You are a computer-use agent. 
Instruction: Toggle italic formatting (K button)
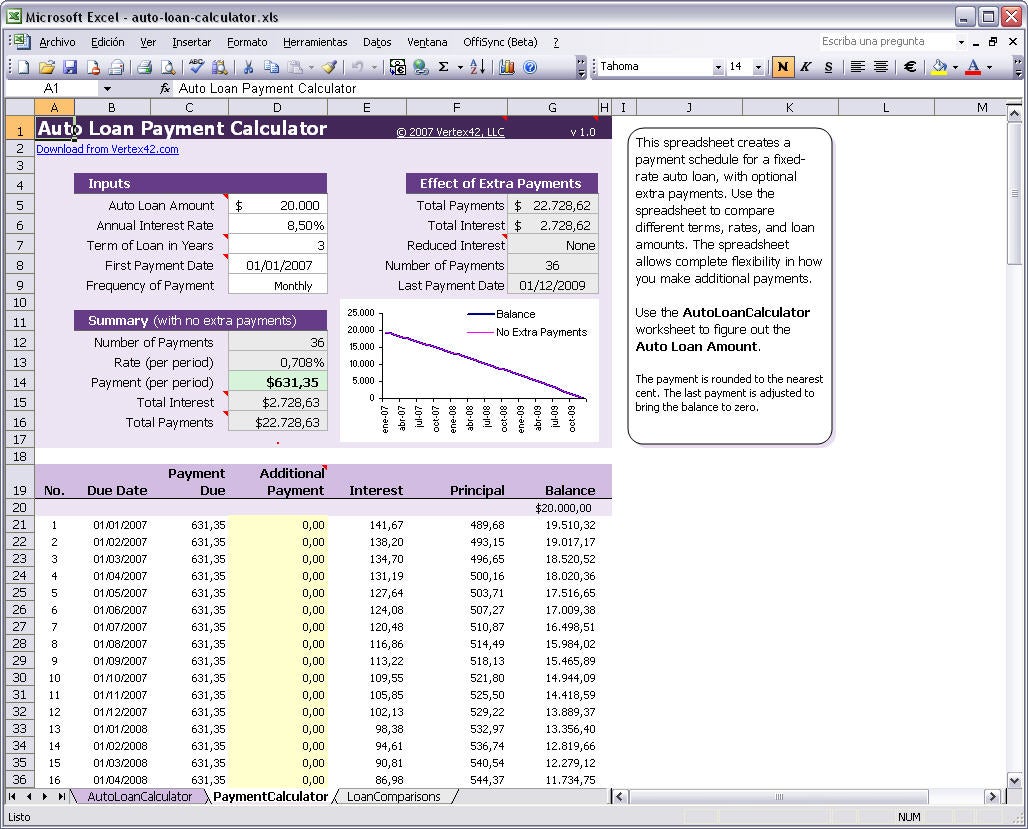tap(805, 67)
